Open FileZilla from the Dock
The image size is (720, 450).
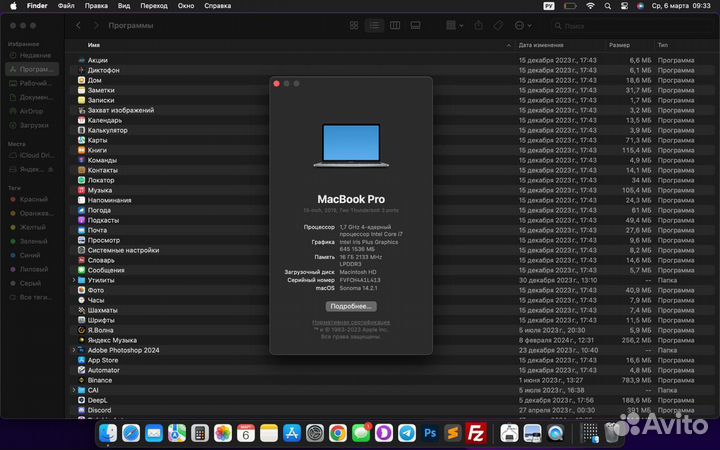(476, 433)
